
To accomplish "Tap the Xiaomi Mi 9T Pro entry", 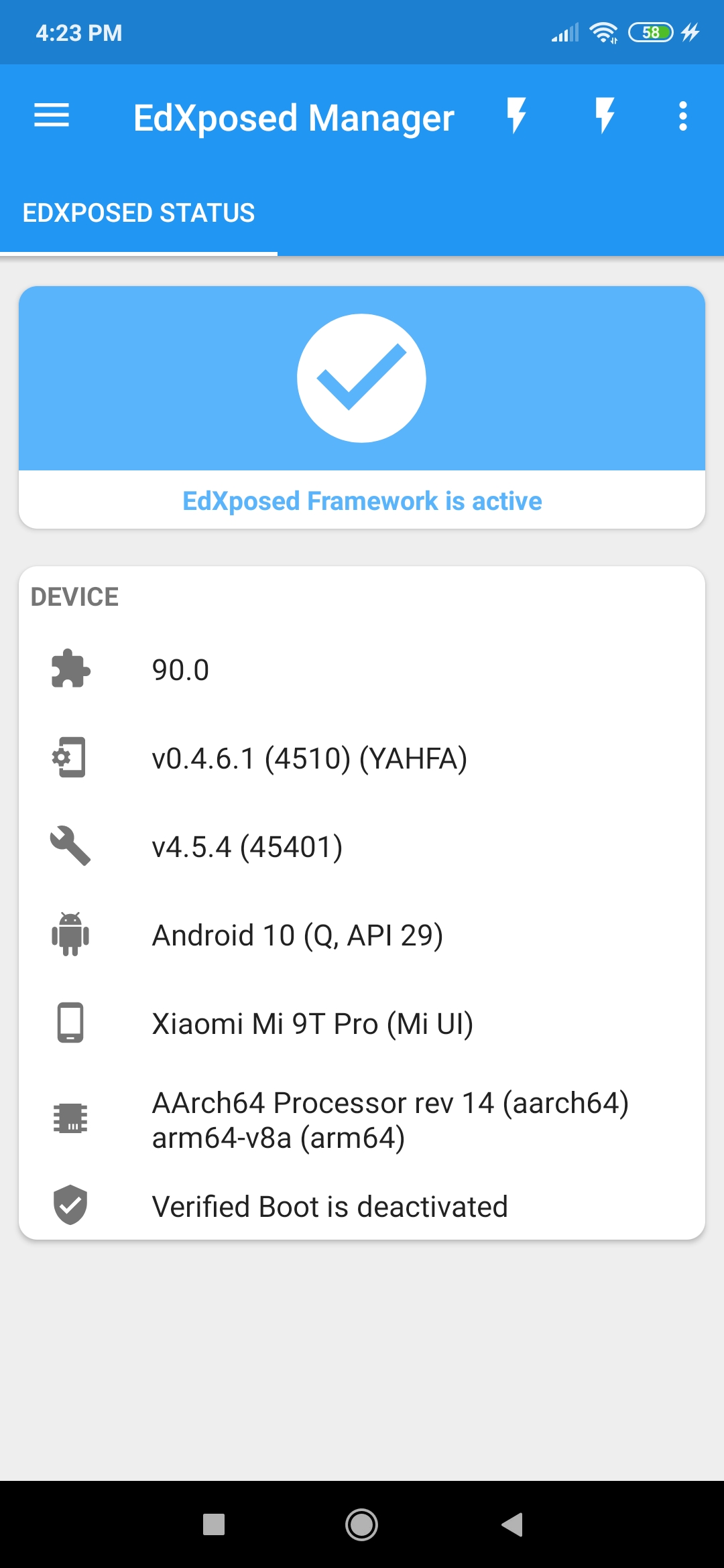I will point(312,1024).
